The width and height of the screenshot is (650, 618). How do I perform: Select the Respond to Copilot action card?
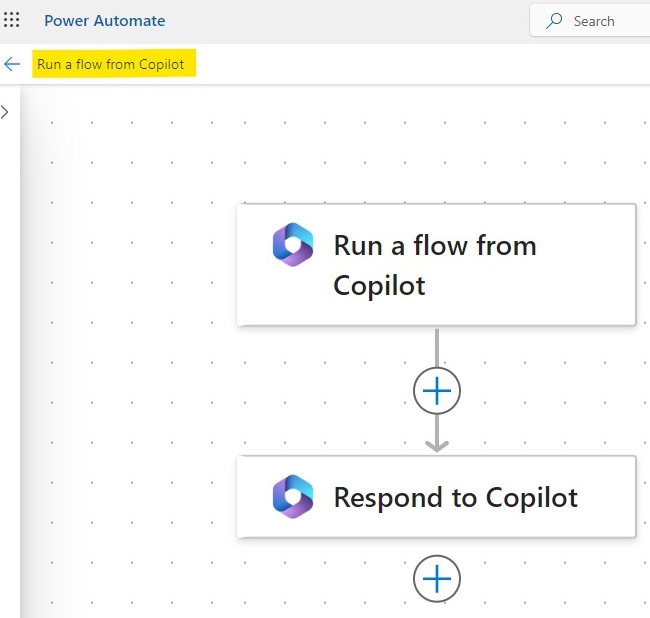(436, 497)
